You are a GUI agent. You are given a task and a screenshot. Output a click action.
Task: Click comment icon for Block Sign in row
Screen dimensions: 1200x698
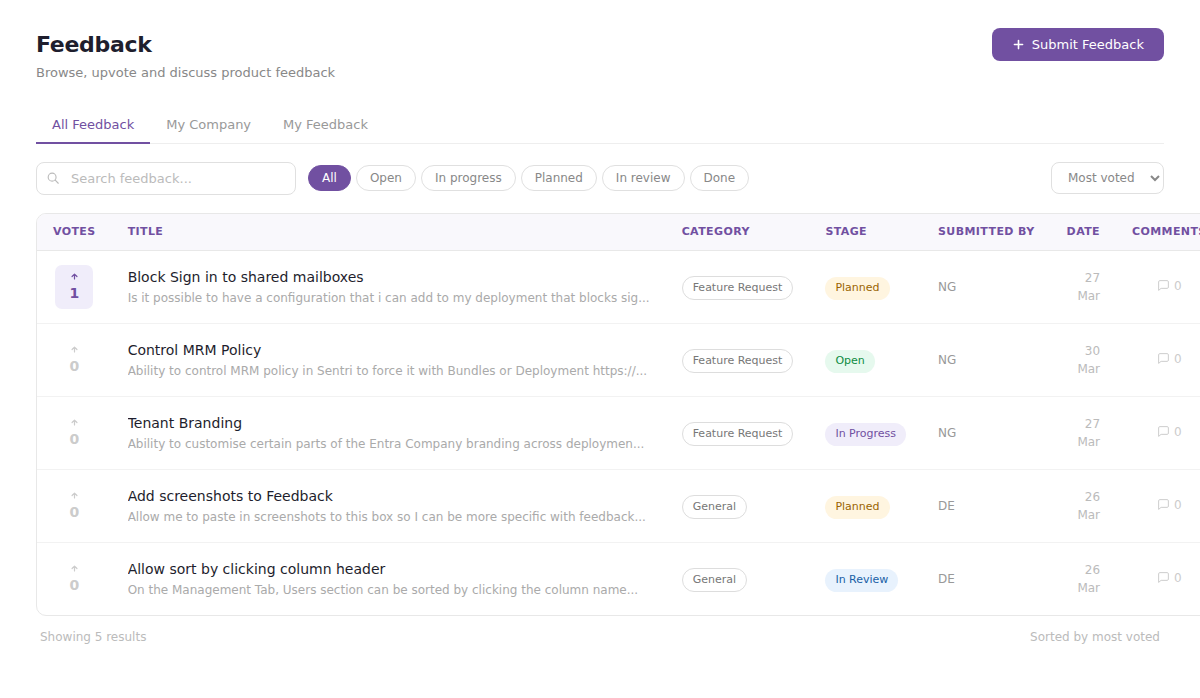1169,286
